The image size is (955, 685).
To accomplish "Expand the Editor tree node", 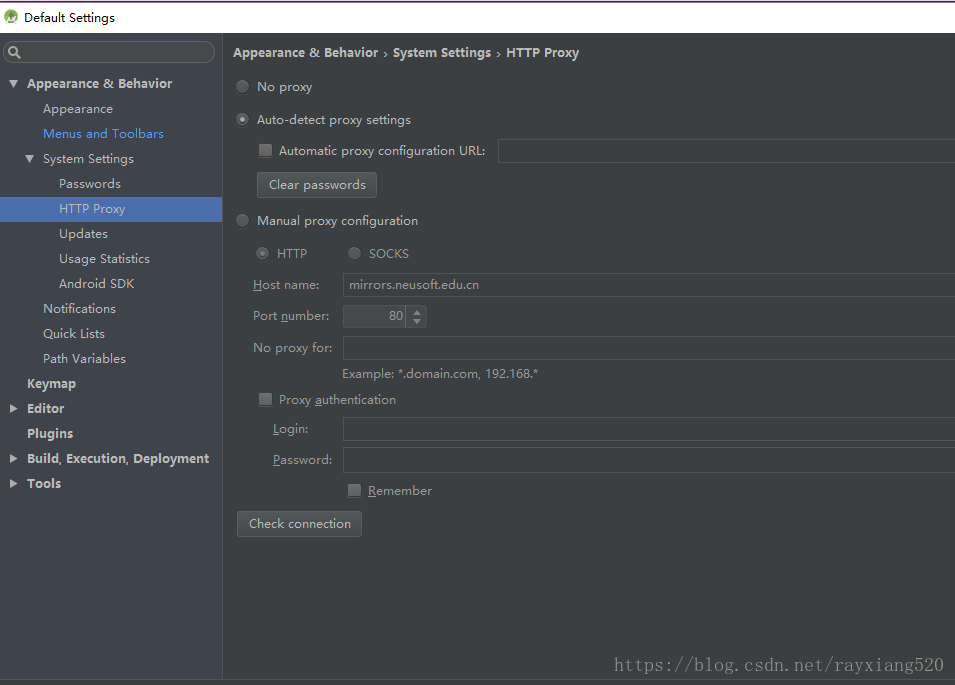I will [13, 409].
